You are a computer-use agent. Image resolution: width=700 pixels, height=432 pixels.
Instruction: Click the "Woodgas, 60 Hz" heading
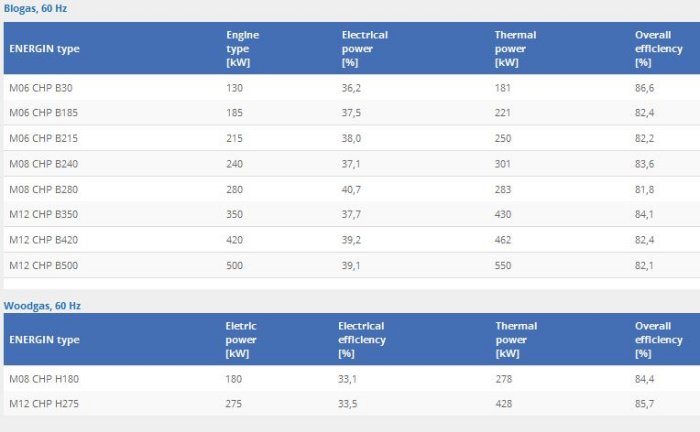42,305
